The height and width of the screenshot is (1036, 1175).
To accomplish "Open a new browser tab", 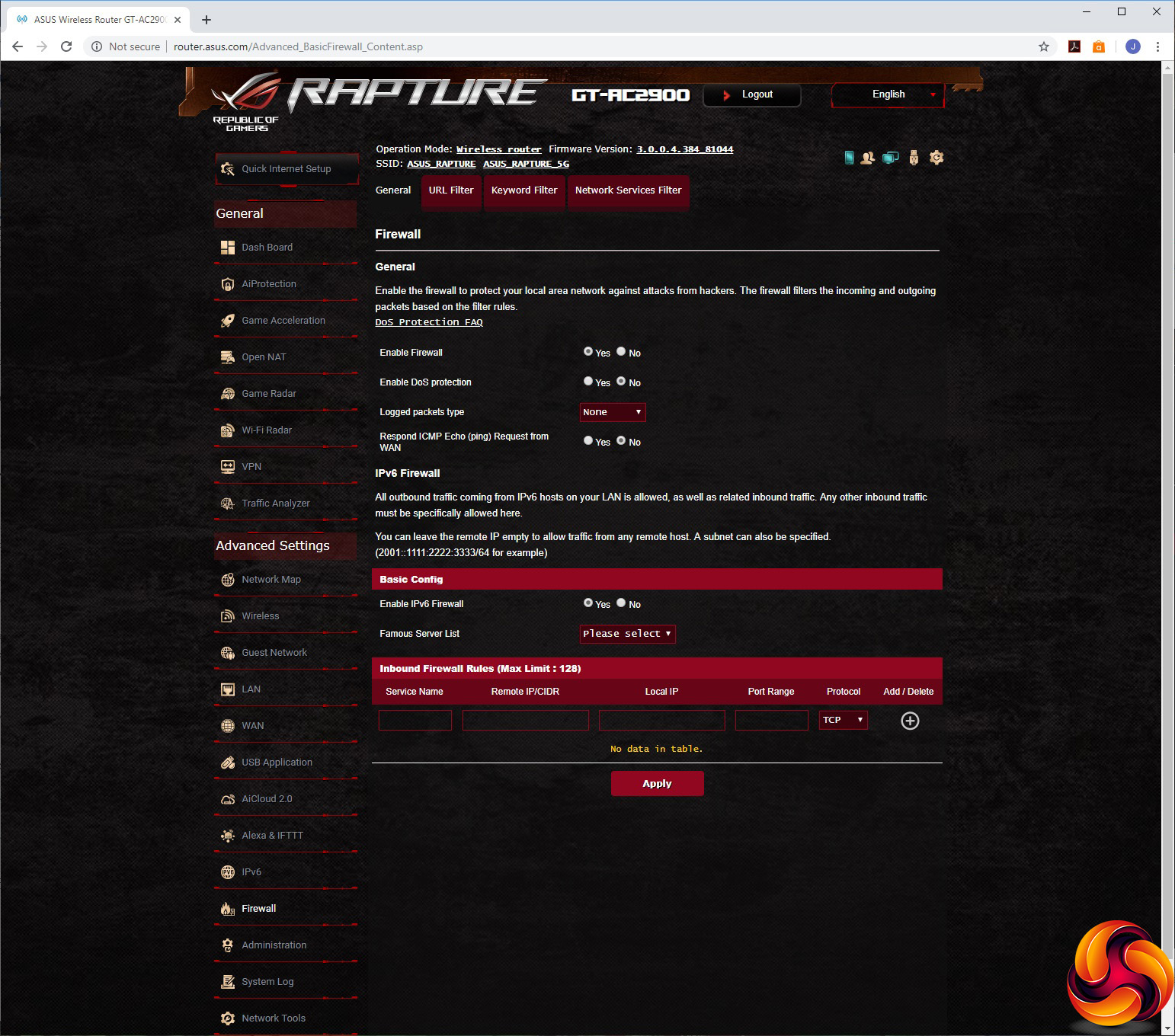I will point(207,20).
